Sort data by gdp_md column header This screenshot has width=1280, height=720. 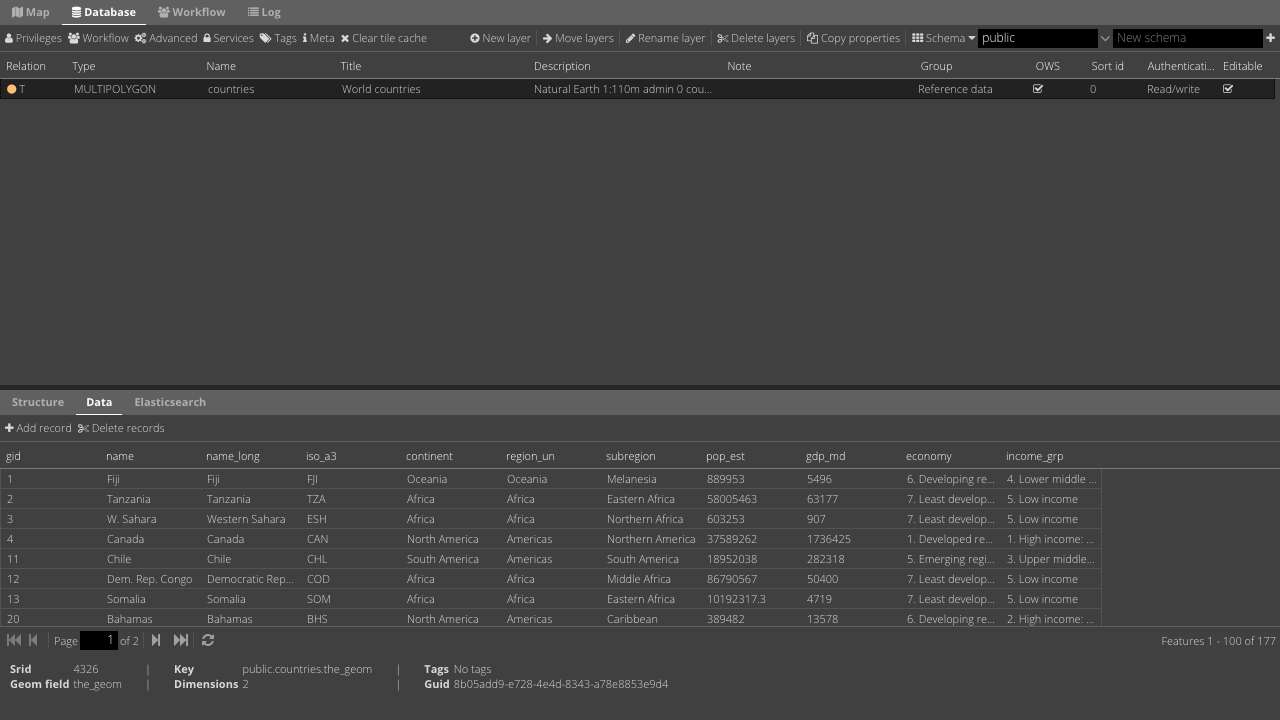[x=825, y=456]
